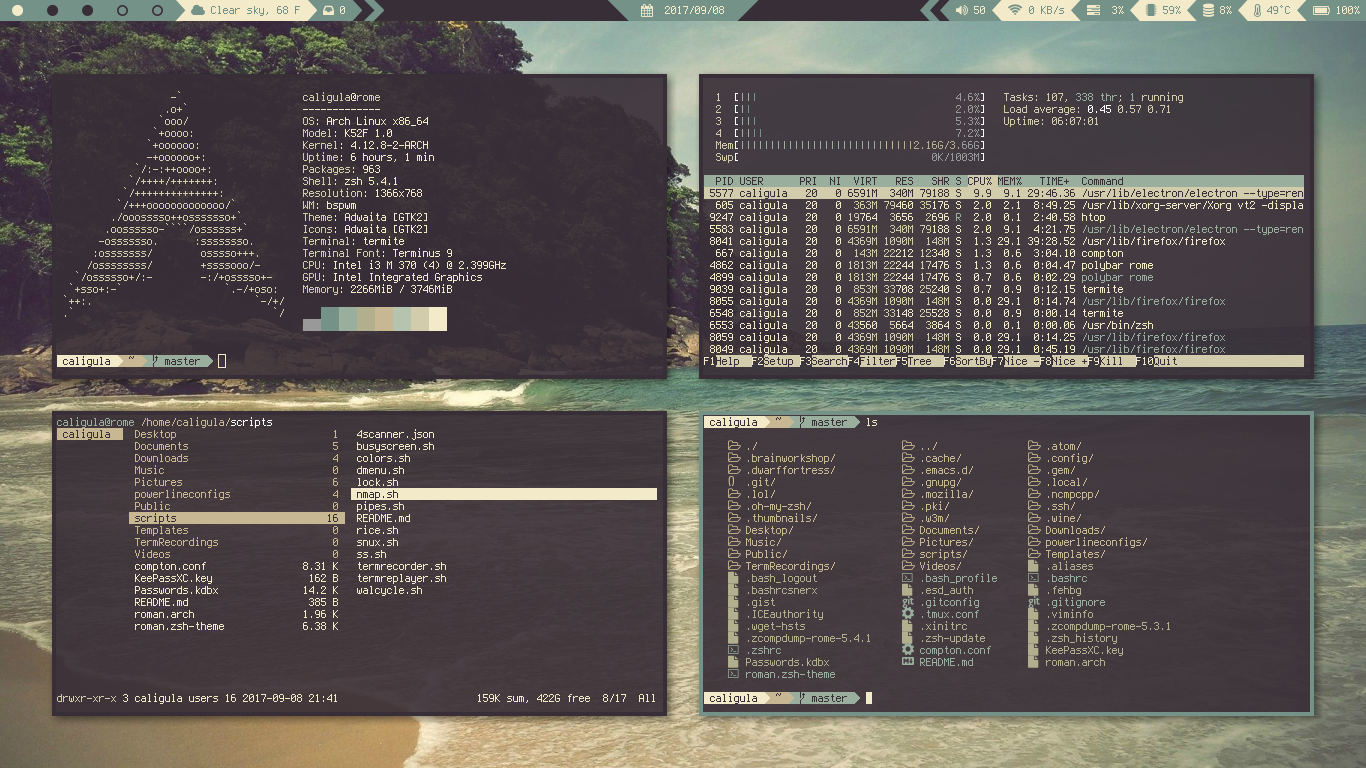The width and height of the screenshot is (1366, 768).
Task: Click the gear icon beside compton.conf in ls output
Action: coord(907,650)
